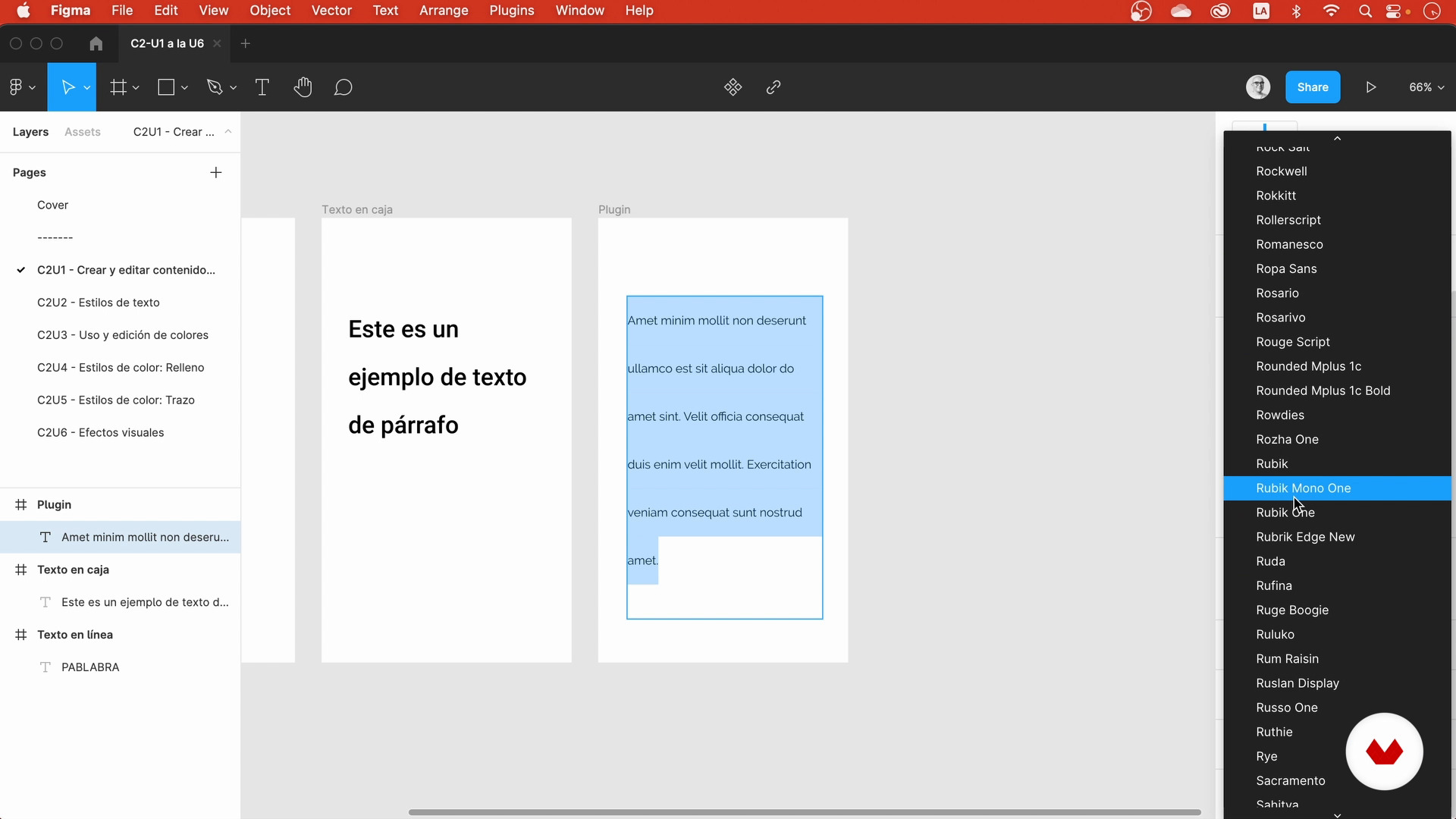Viewport: 1456px width, 819px height.
Task: Expand the shape tools dropdown arrow
Action: tap(184, 88)
